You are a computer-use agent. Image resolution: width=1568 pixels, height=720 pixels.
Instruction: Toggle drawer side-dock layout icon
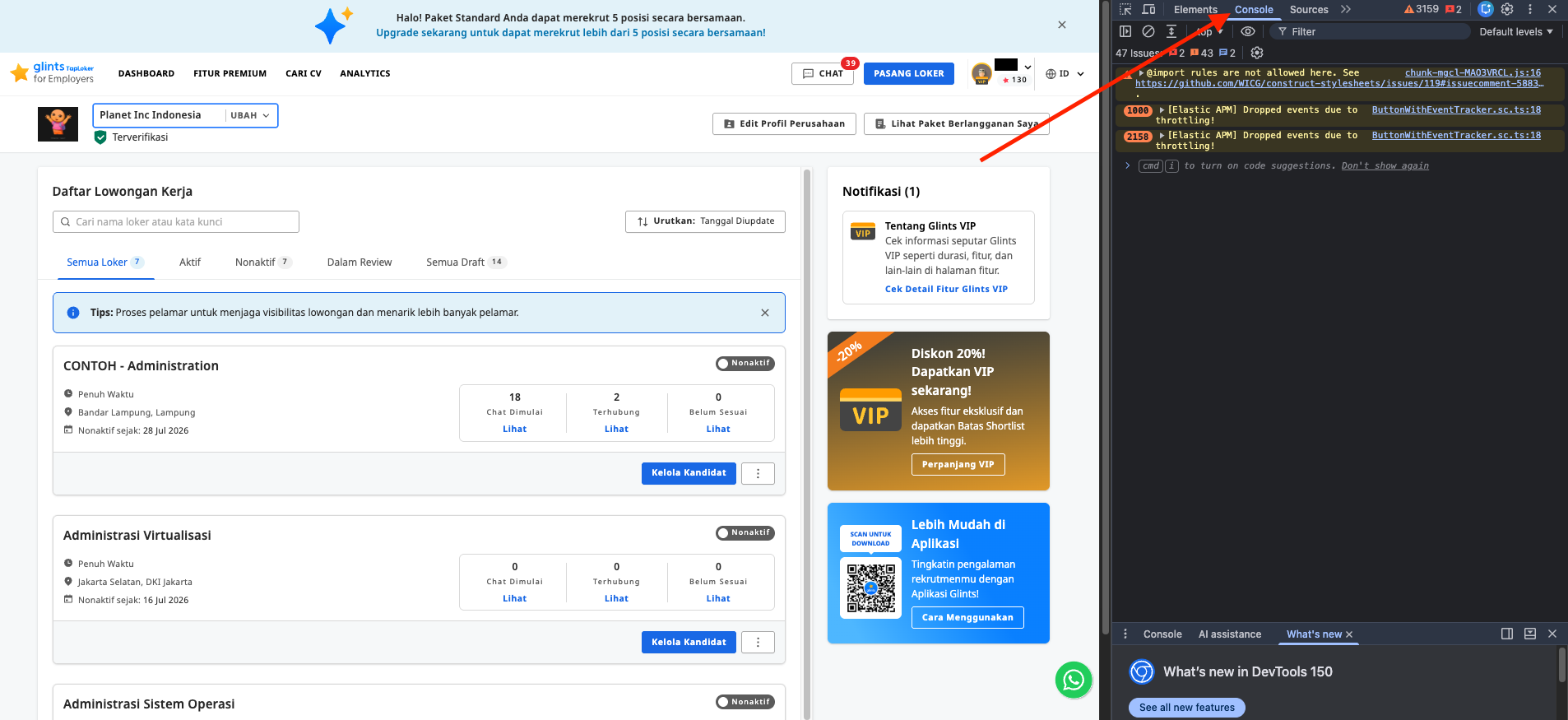pyautogui.click(x=1507, y=634)
